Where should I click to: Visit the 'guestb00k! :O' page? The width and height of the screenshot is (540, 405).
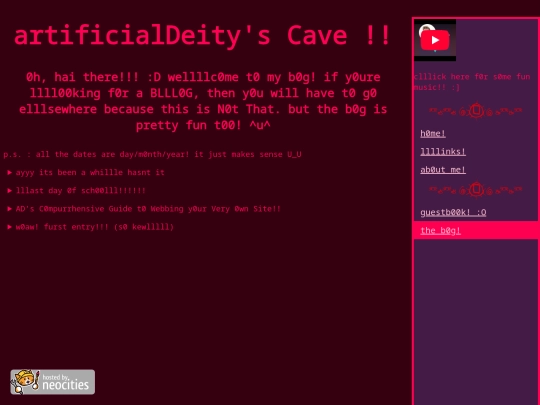click(453, 212)
